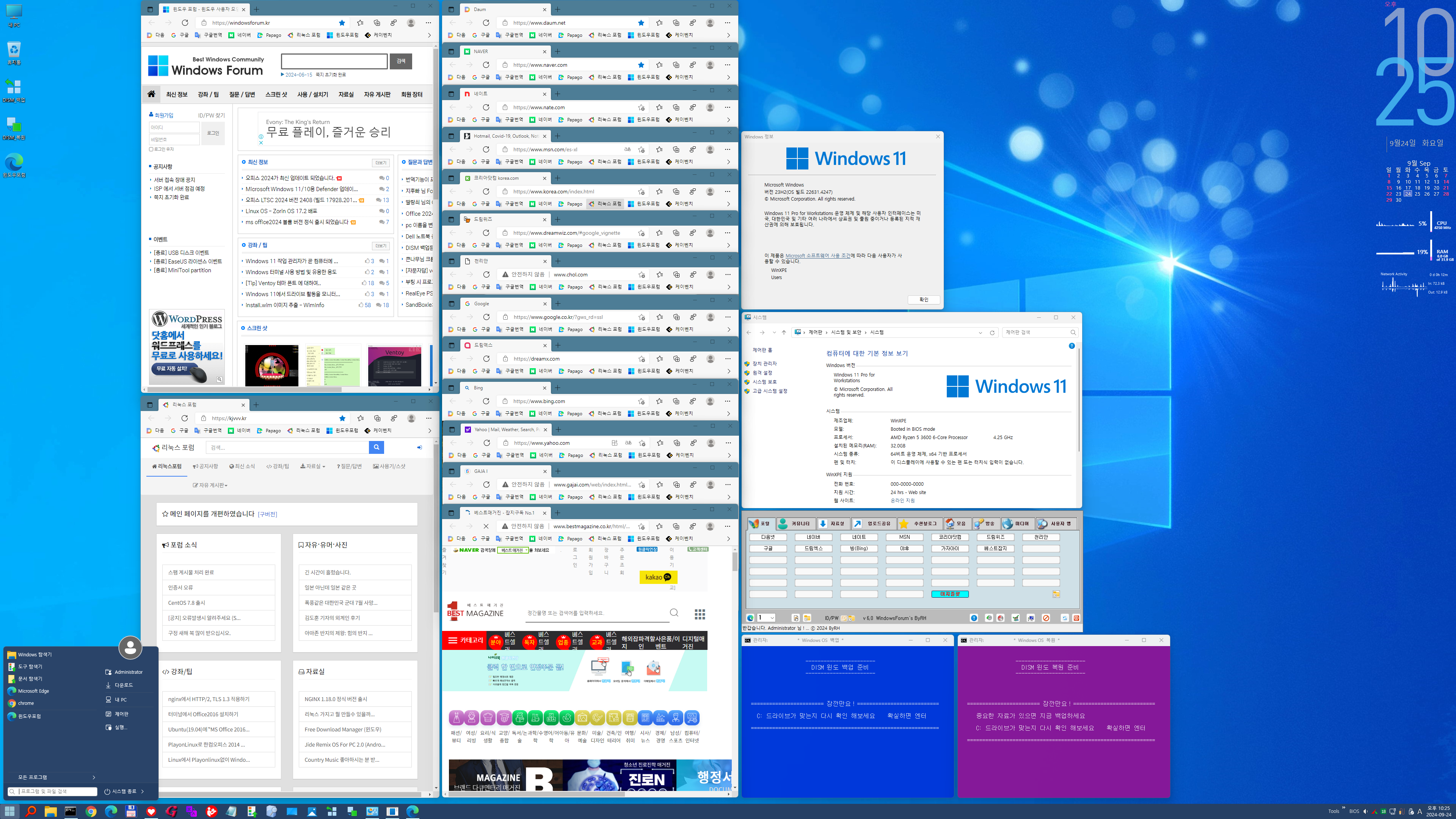Open the DISM_백업 desktop shortcut
The width and height of the screenshot is (1456, 819).
click(14, 91)
